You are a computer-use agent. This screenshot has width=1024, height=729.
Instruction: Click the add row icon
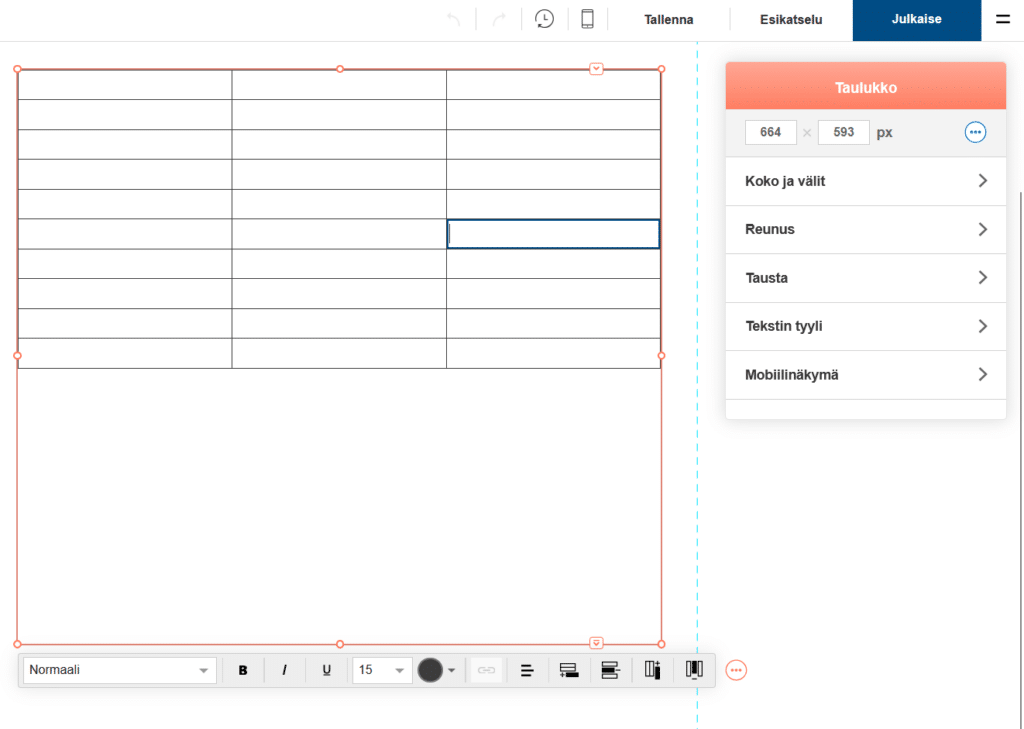point(569,670)
